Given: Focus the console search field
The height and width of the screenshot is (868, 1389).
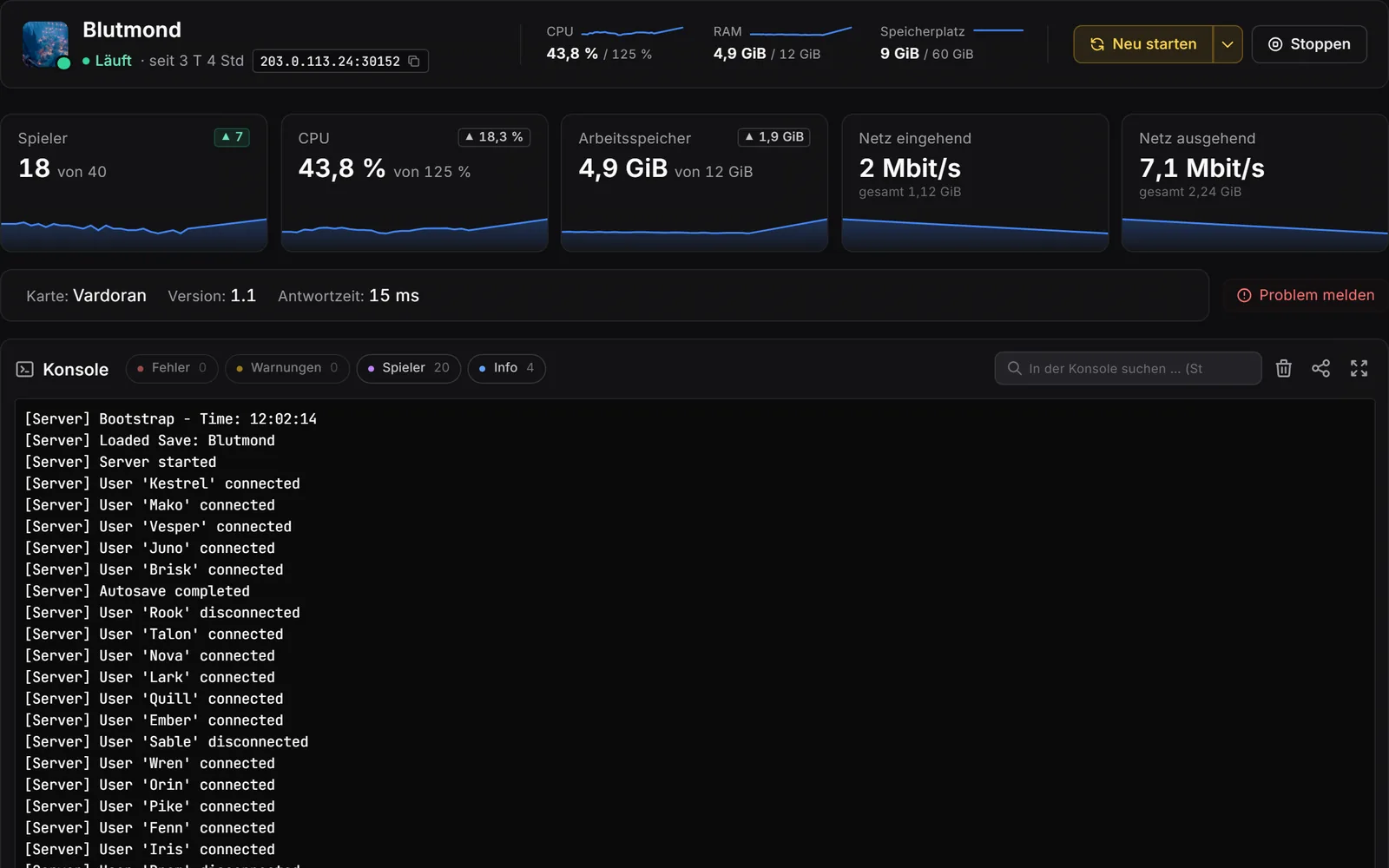Looking at the screenshot, I should 1128,368.
